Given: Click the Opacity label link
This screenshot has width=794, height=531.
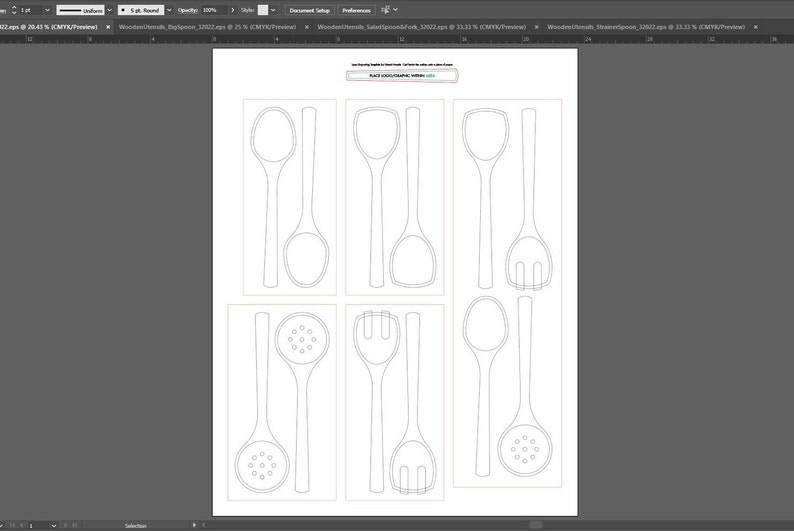Looking at the screenshot, I should (187, 10).
